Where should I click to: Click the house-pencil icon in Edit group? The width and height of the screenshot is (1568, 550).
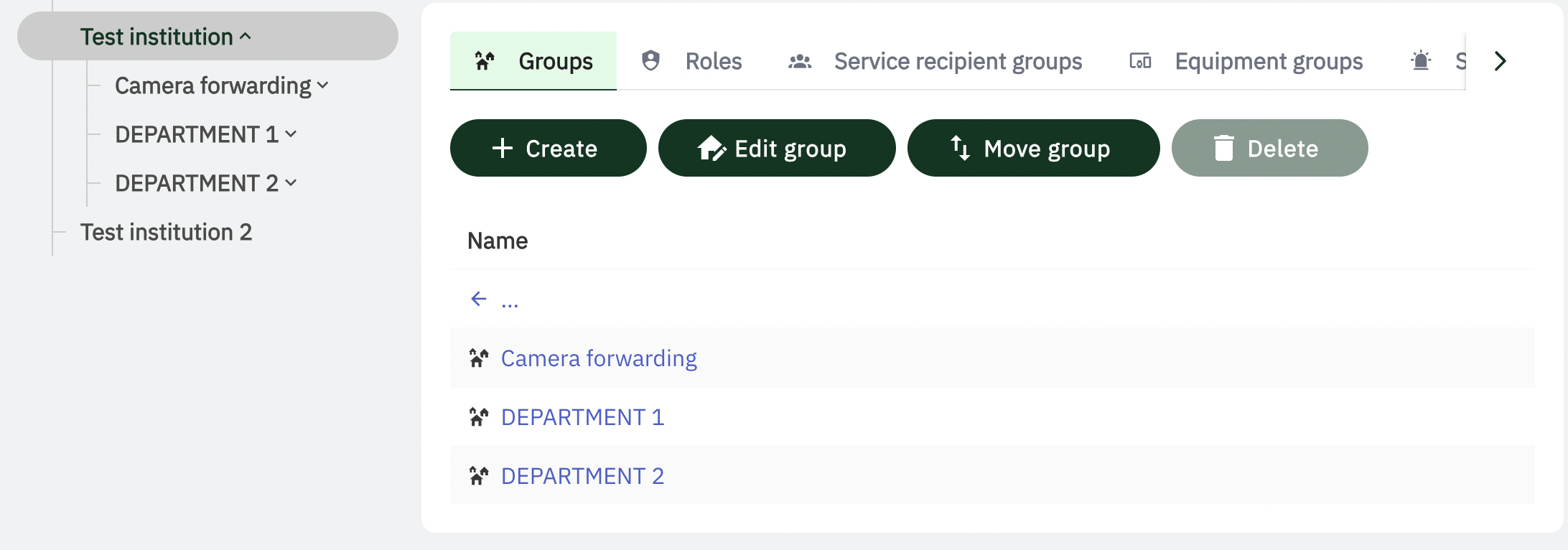point(711,148)
